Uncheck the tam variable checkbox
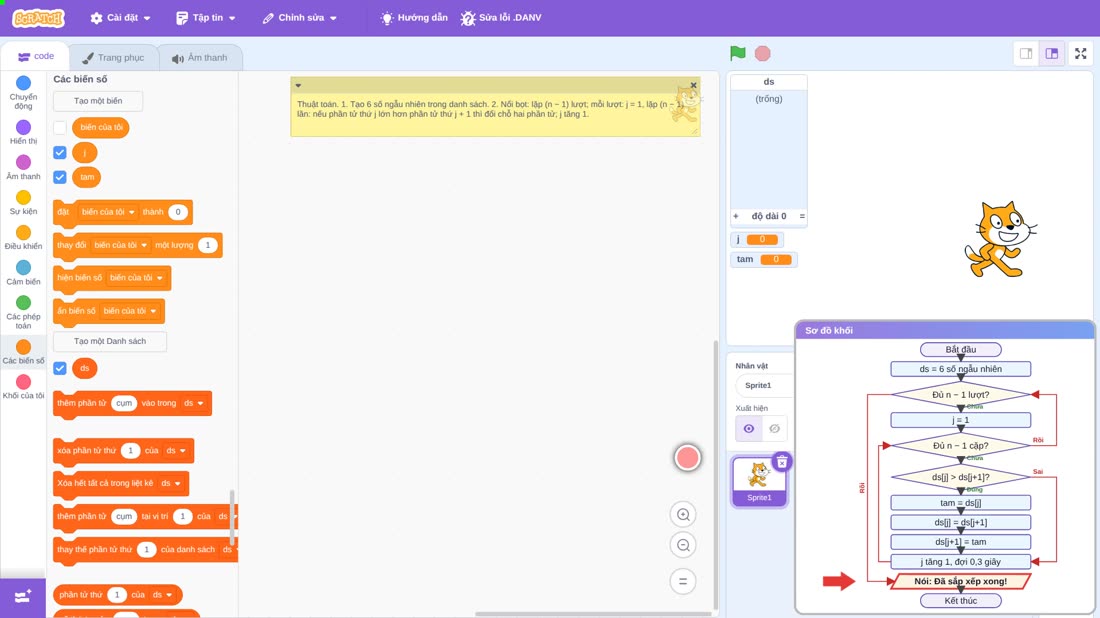The height and width of the screenshot is (618, 1100). [60, 177]
